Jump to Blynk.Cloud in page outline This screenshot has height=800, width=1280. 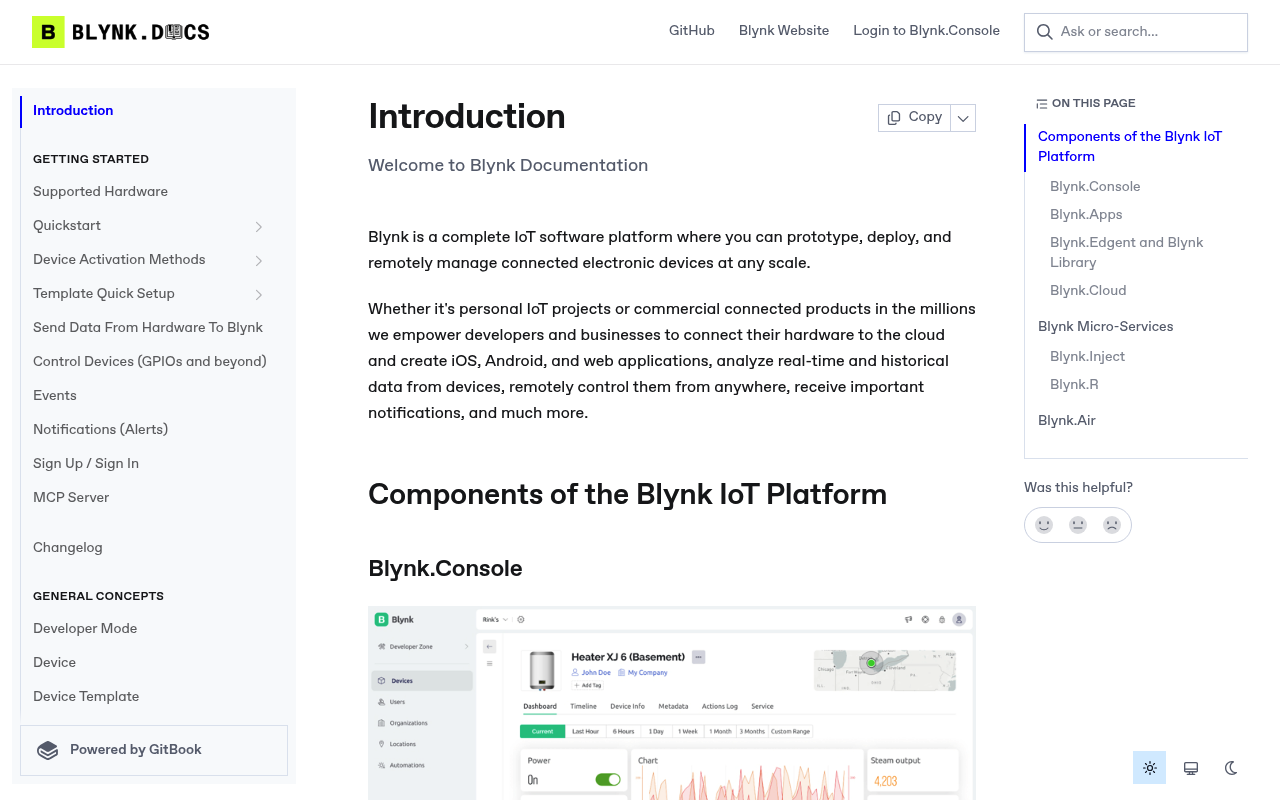pos(1088,291)
